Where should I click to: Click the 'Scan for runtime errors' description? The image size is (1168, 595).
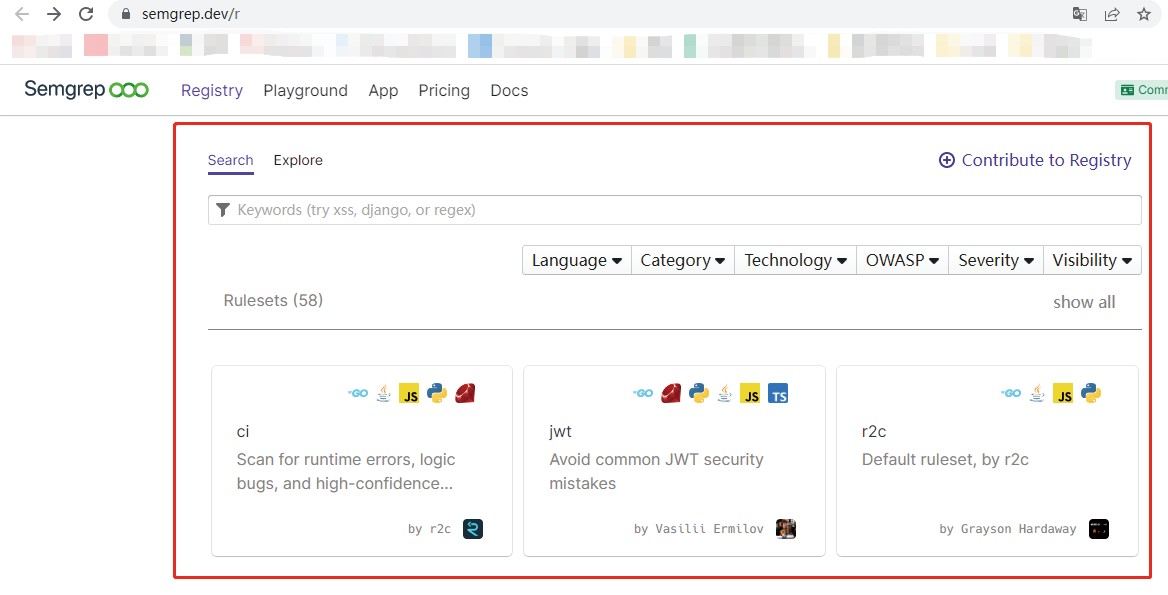click(346, 471)
